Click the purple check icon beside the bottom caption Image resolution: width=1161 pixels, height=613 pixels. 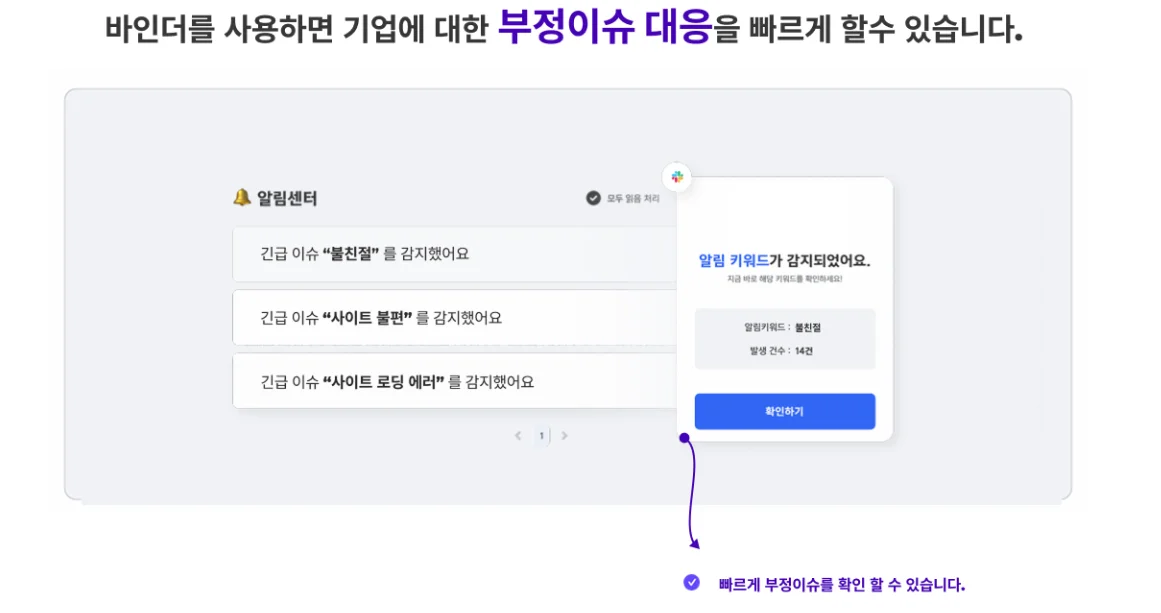coord(691,583)
